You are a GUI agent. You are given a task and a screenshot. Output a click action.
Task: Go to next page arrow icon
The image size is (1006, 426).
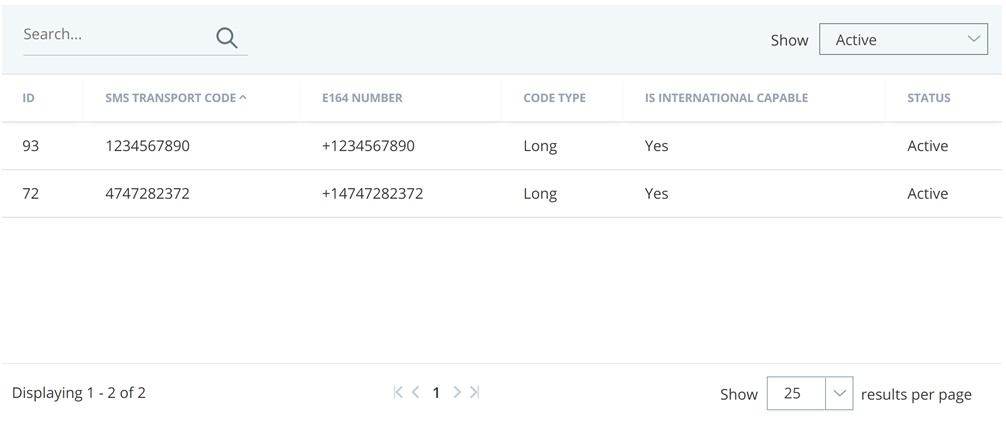pyautogui.click(x=457, y=392)
